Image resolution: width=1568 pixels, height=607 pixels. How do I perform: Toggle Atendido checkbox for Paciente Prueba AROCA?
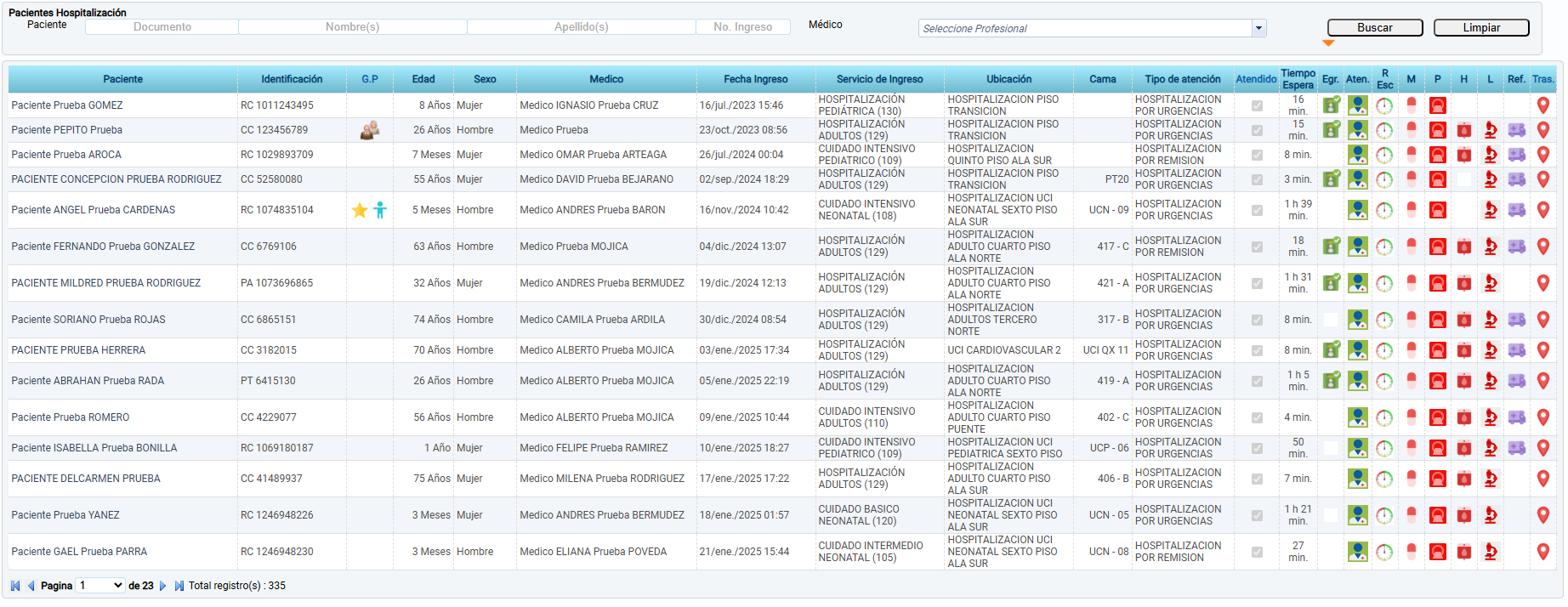click(x=1257, y=156)
